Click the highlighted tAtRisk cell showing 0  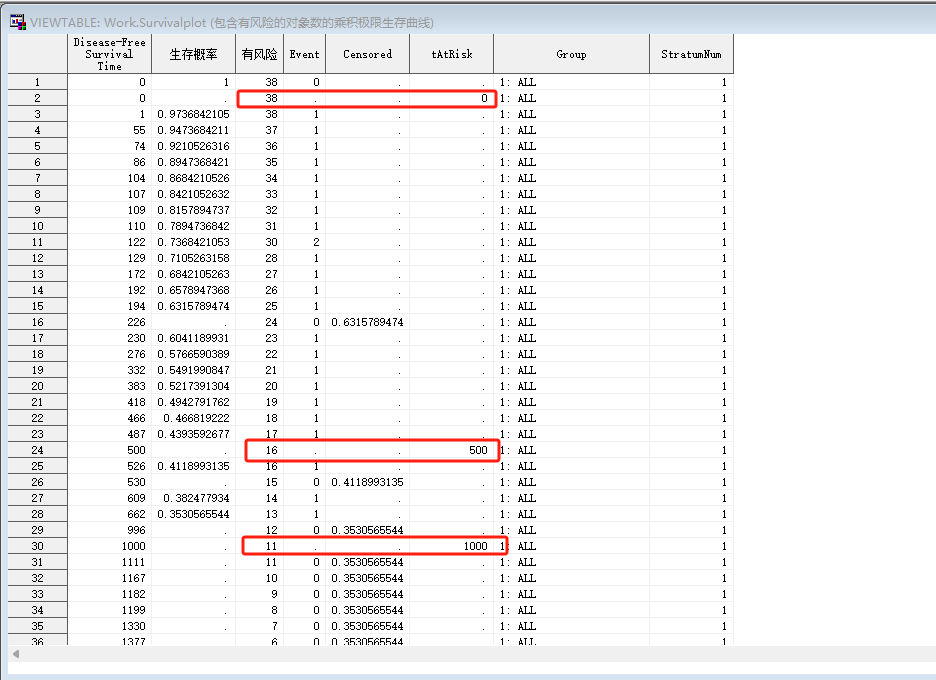[451, 98]
